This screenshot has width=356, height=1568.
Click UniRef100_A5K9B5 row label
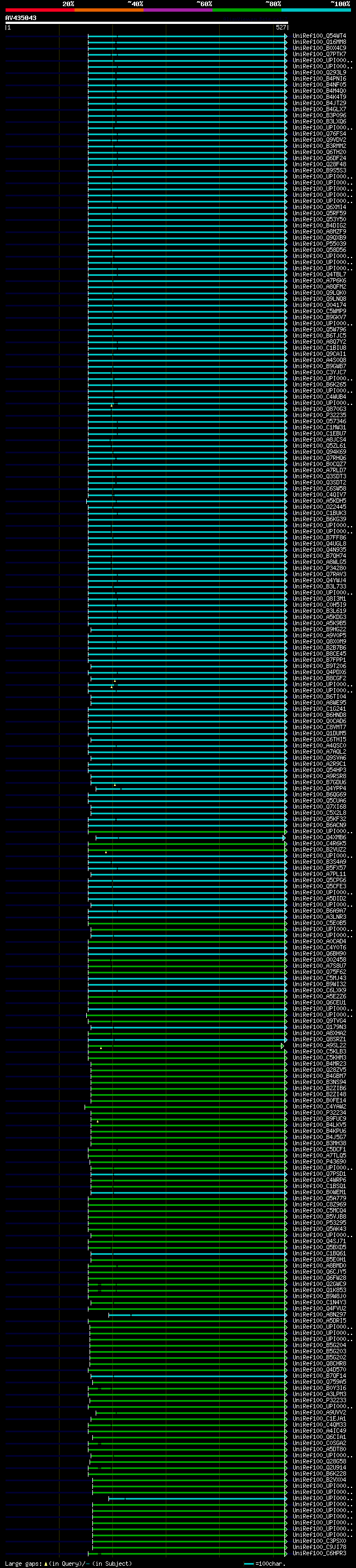pyautogui.click(x=319, y=623)
